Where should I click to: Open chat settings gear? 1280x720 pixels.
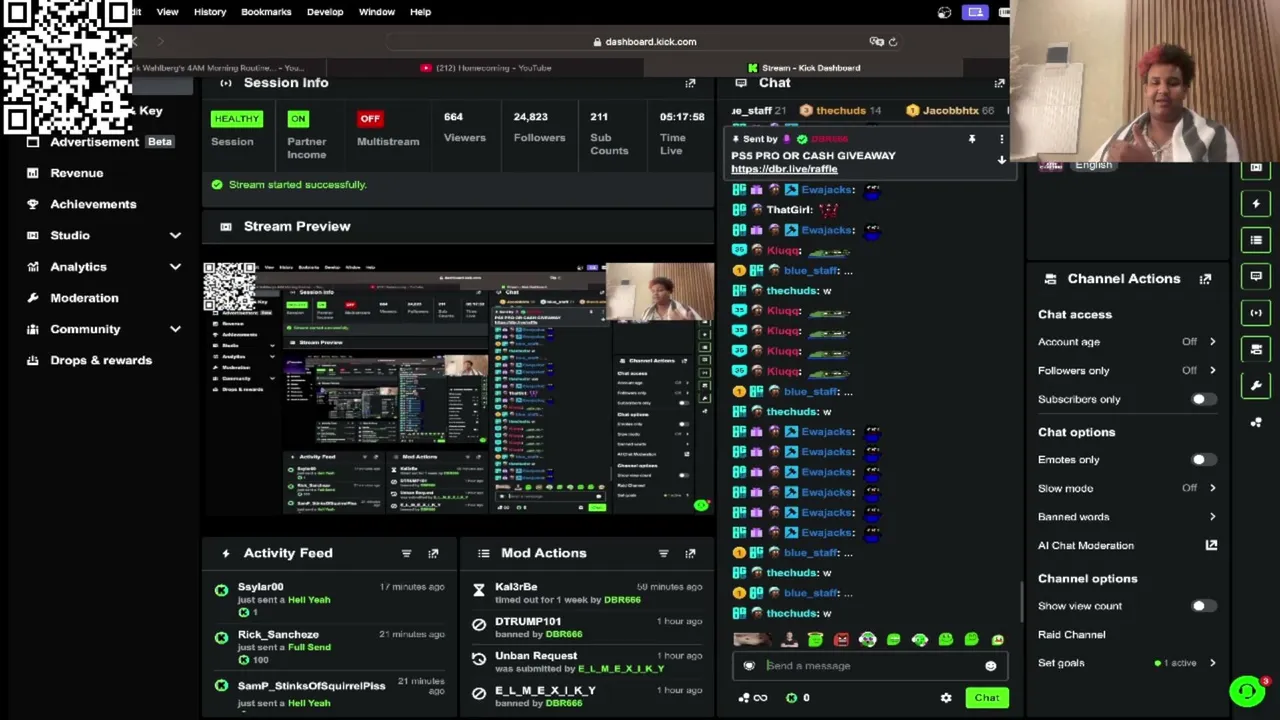(x=946, y=698)
